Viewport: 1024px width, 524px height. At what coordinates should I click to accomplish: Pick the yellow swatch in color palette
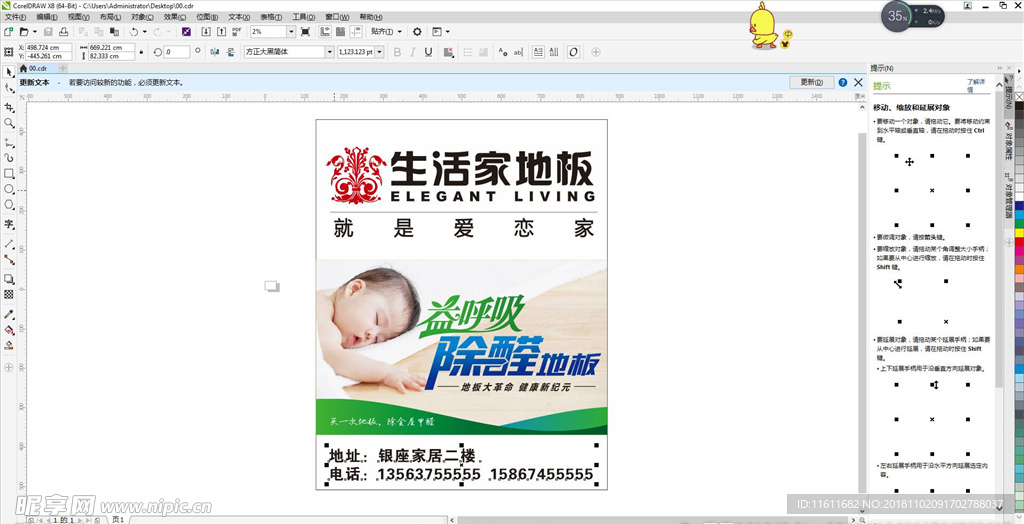[x=1019, y=233]
